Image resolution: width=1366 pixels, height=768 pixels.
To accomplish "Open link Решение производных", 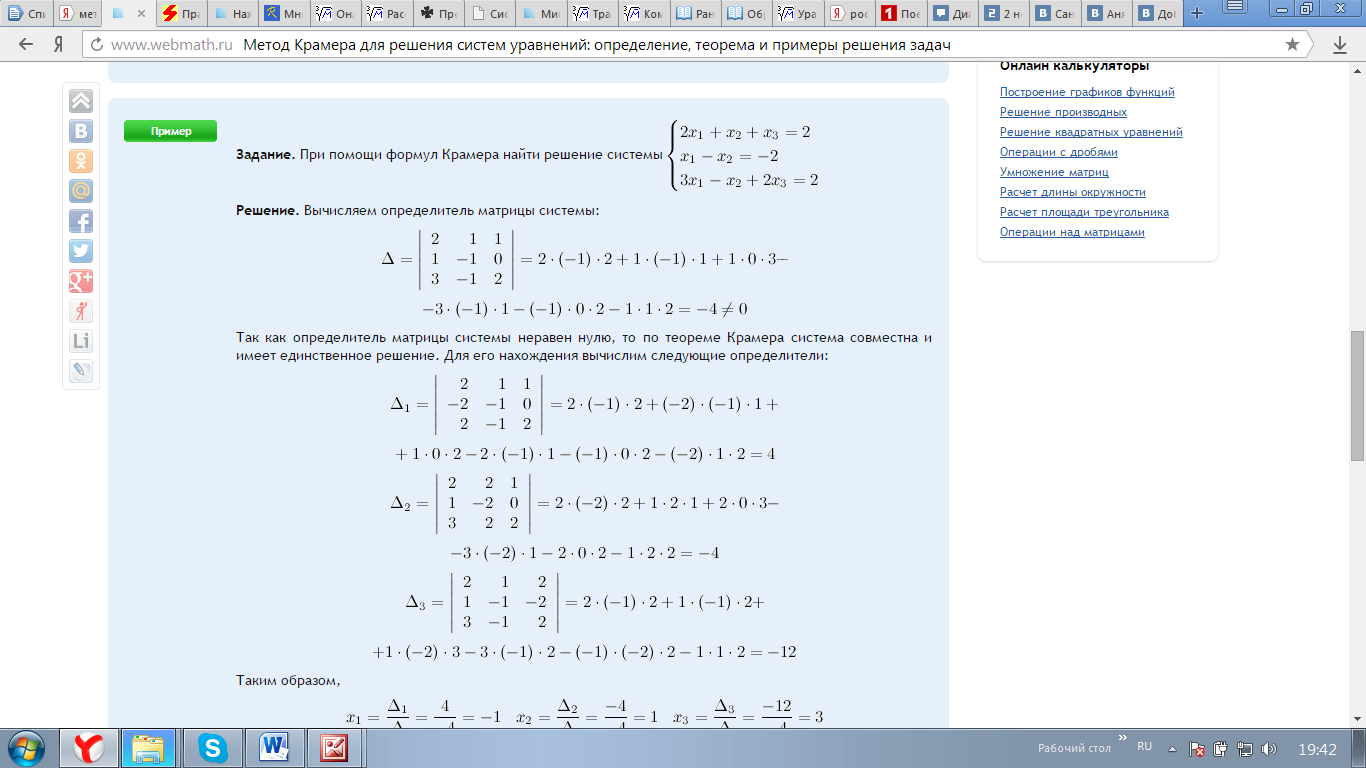I will [1063, 112].
